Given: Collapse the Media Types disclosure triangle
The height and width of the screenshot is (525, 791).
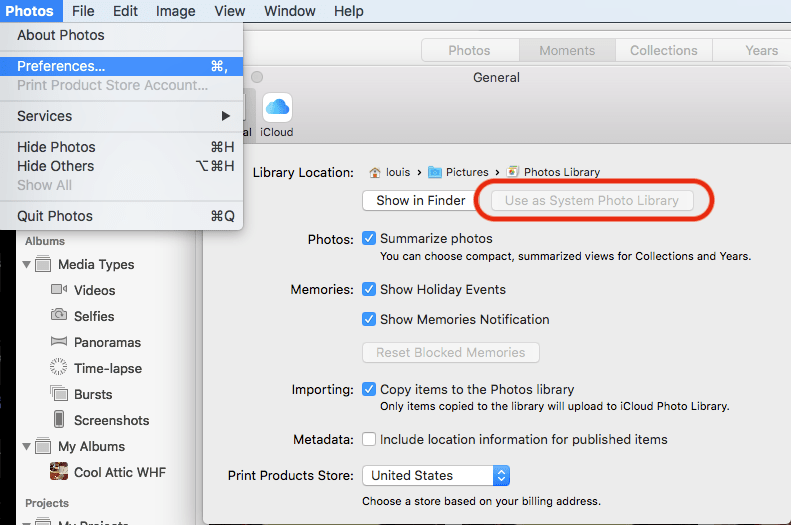Looking at the screenshot, I should (x=26, y=265).
